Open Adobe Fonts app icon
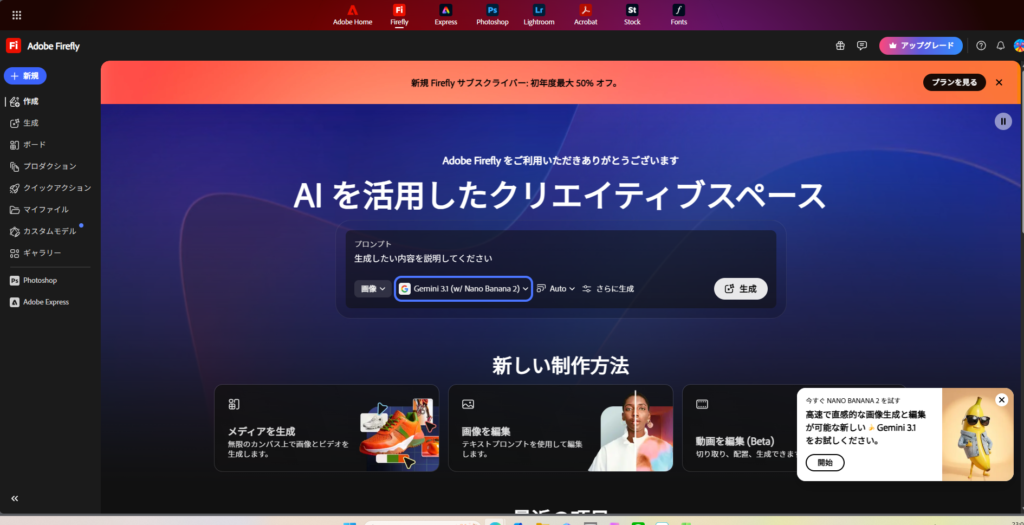The width and height of the screenshot is (1024, 525). (x=679, y=15)
